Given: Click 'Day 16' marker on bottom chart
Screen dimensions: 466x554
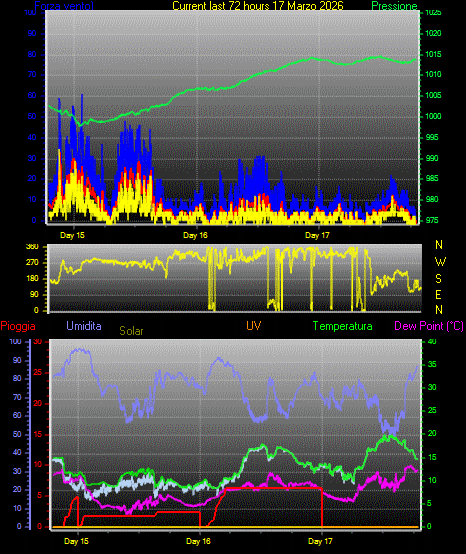Looking at the screenshot, I should [198, 541].
